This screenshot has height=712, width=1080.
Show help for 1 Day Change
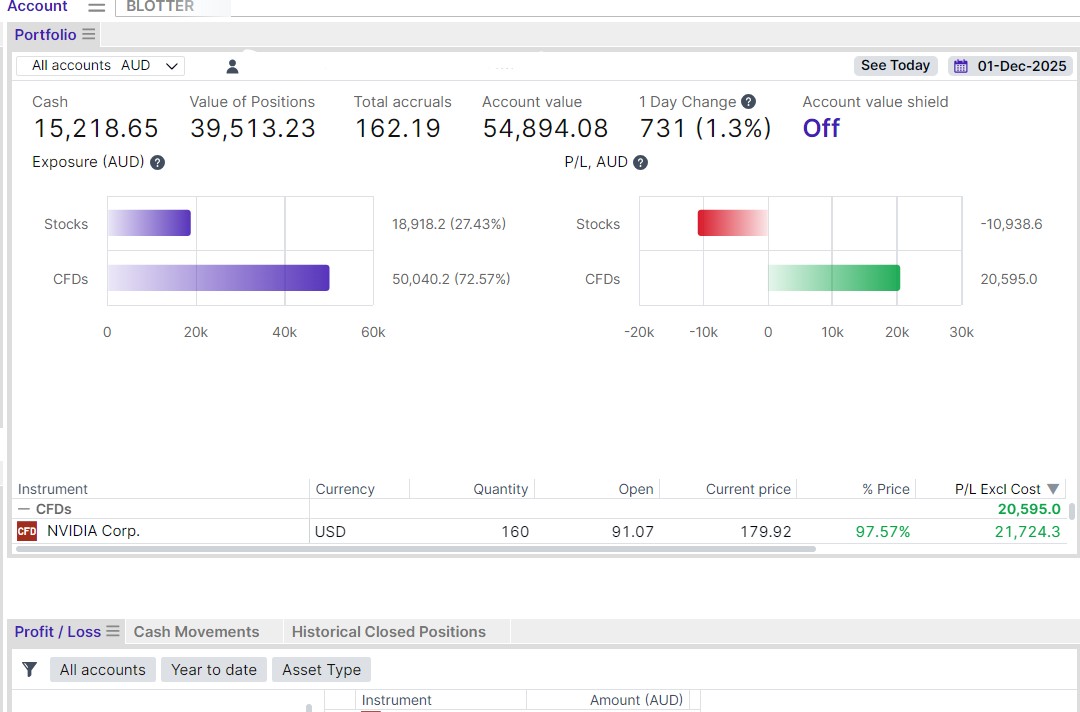click(x=749, y=102)
